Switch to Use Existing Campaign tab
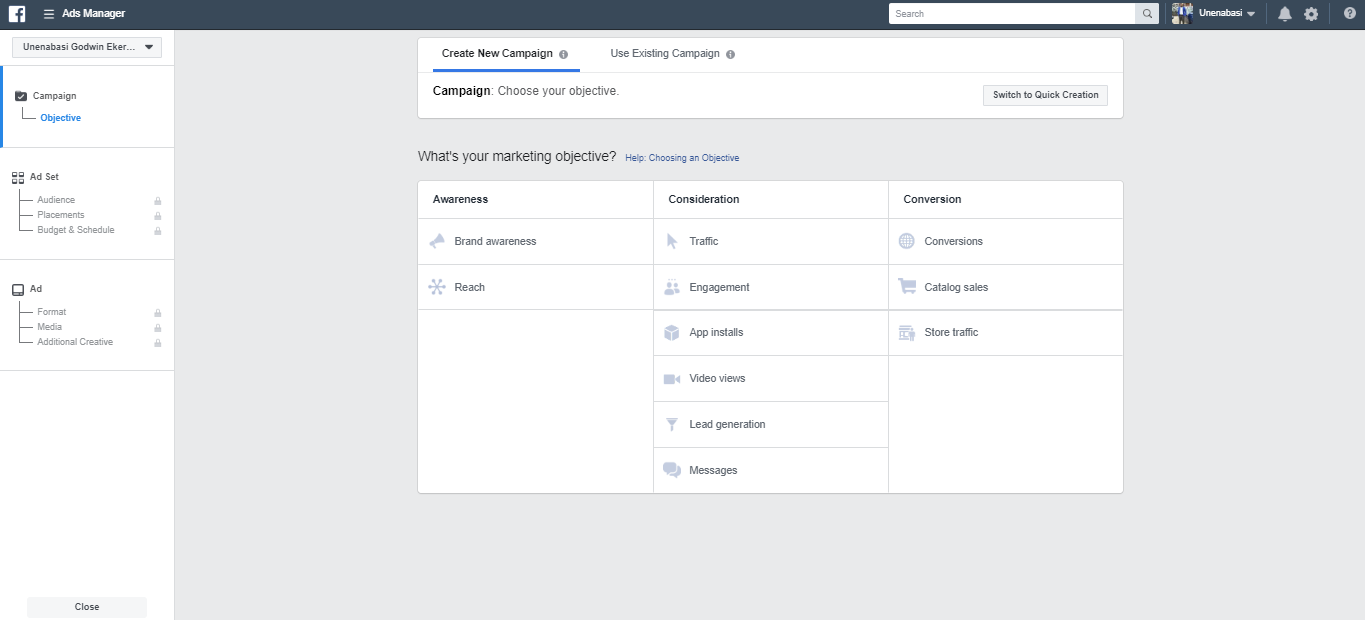 [x=665, y=54]
